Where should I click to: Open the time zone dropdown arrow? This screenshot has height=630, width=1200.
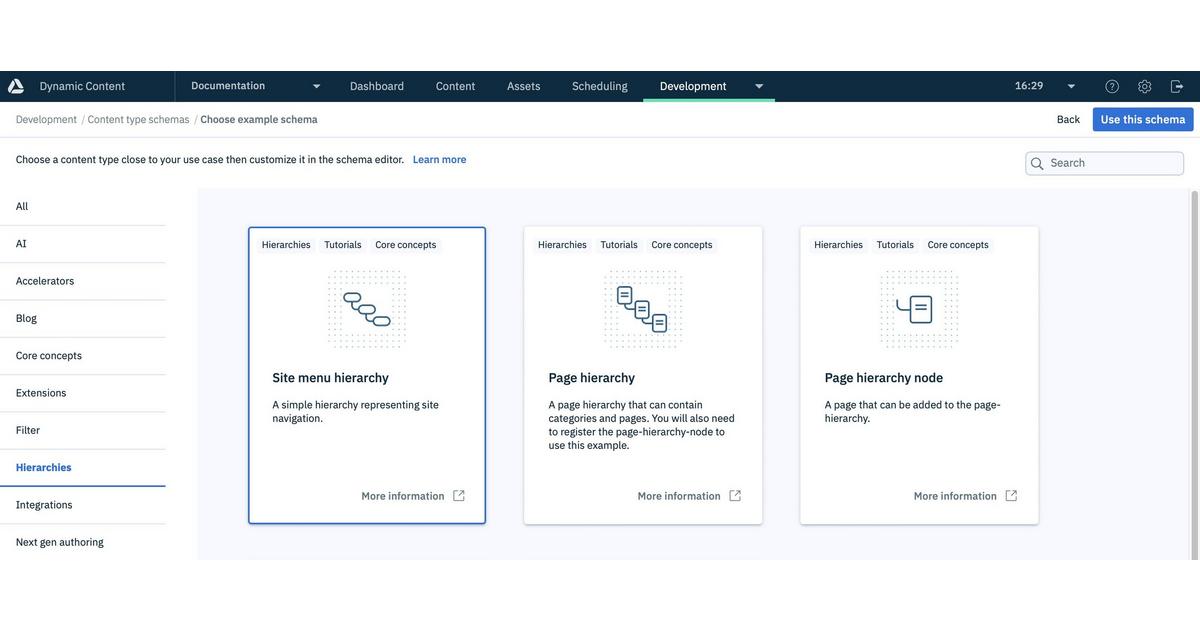(x=1071, y=86)
